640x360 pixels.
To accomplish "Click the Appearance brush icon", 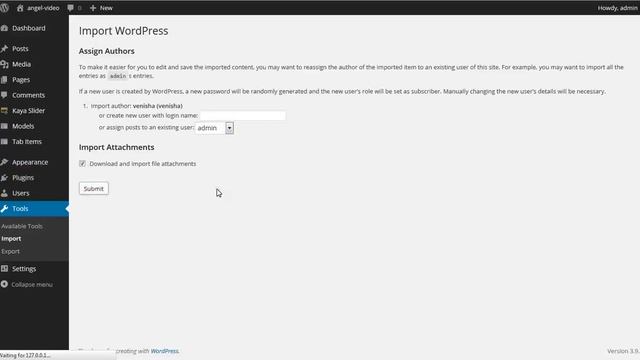I will (4, 162).
